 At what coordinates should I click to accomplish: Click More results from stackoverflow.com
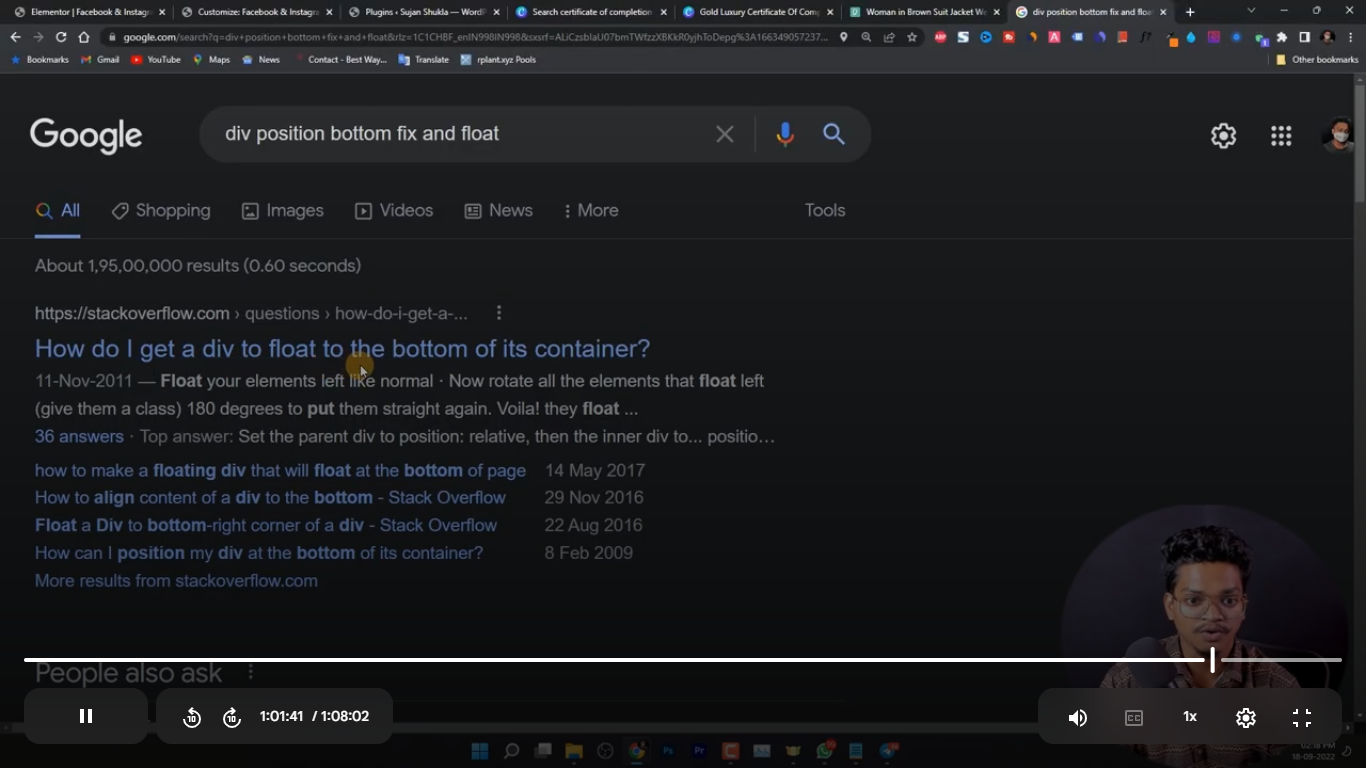176,580
